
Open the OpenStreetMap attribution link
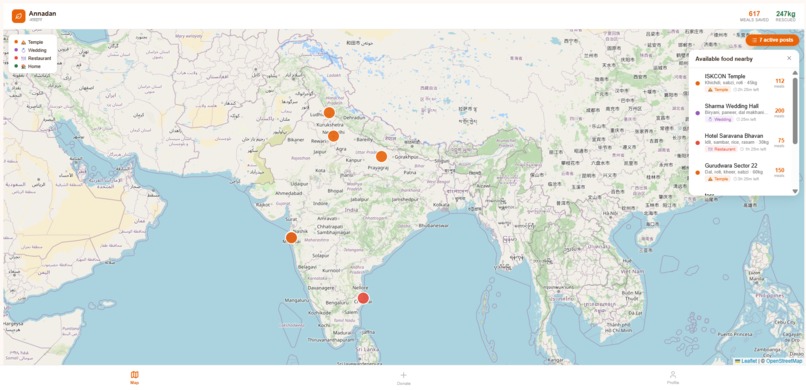coord(783,361)
